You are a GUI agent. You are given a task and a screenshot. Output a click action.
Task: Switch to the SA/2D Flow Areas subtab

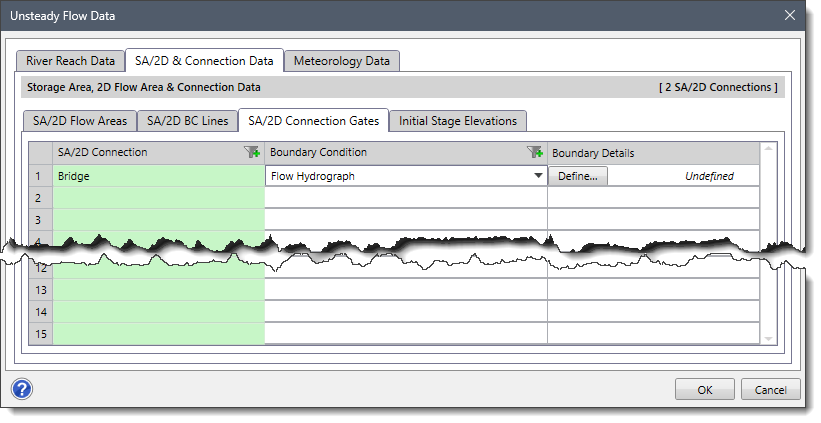(x=80, y=121)
